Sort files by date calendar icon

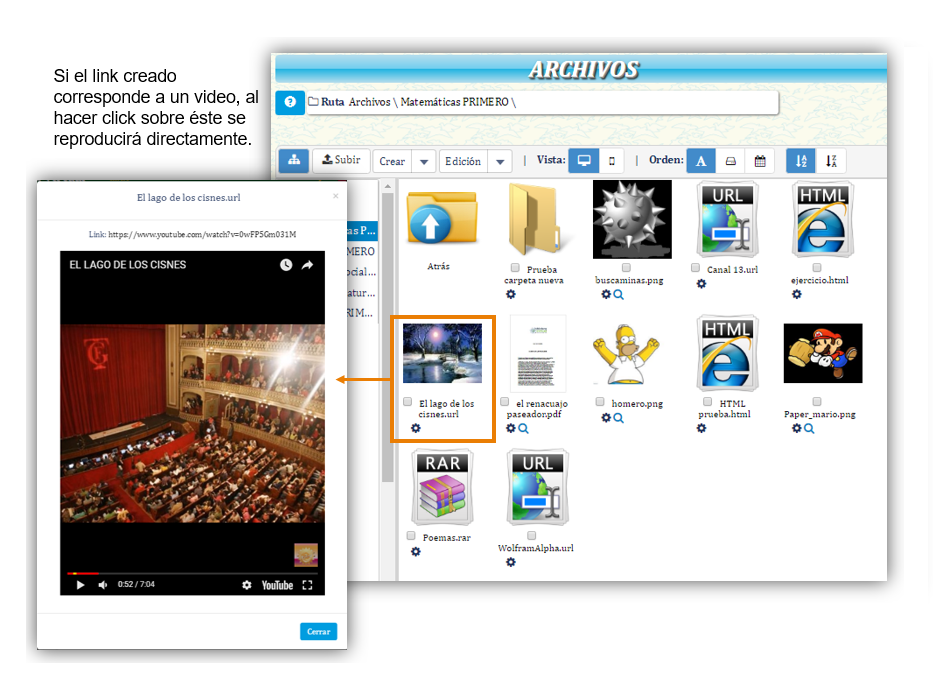[760, 161]
